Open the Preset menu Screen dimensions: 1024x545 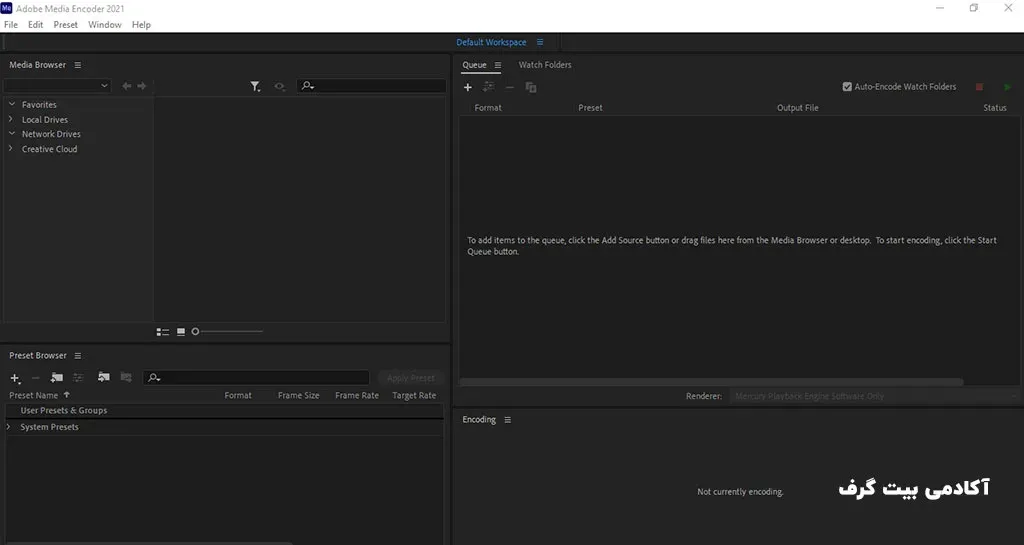click(x=65, y=24)
